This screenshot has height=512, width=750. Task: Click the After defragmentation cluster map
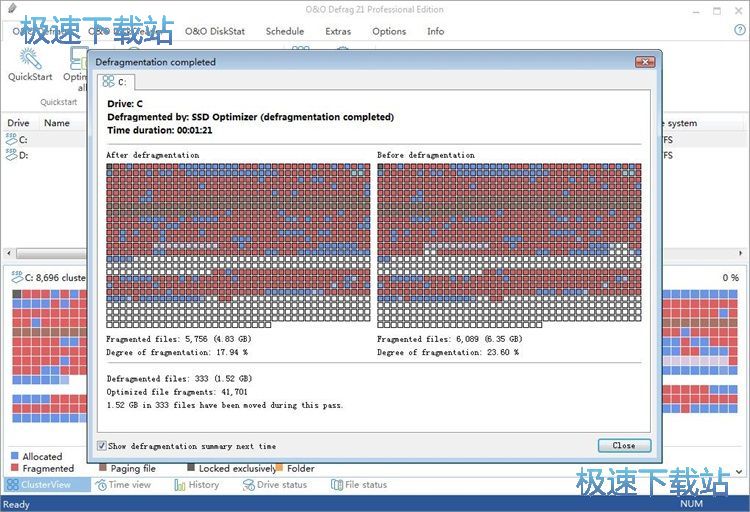(238, 245)
